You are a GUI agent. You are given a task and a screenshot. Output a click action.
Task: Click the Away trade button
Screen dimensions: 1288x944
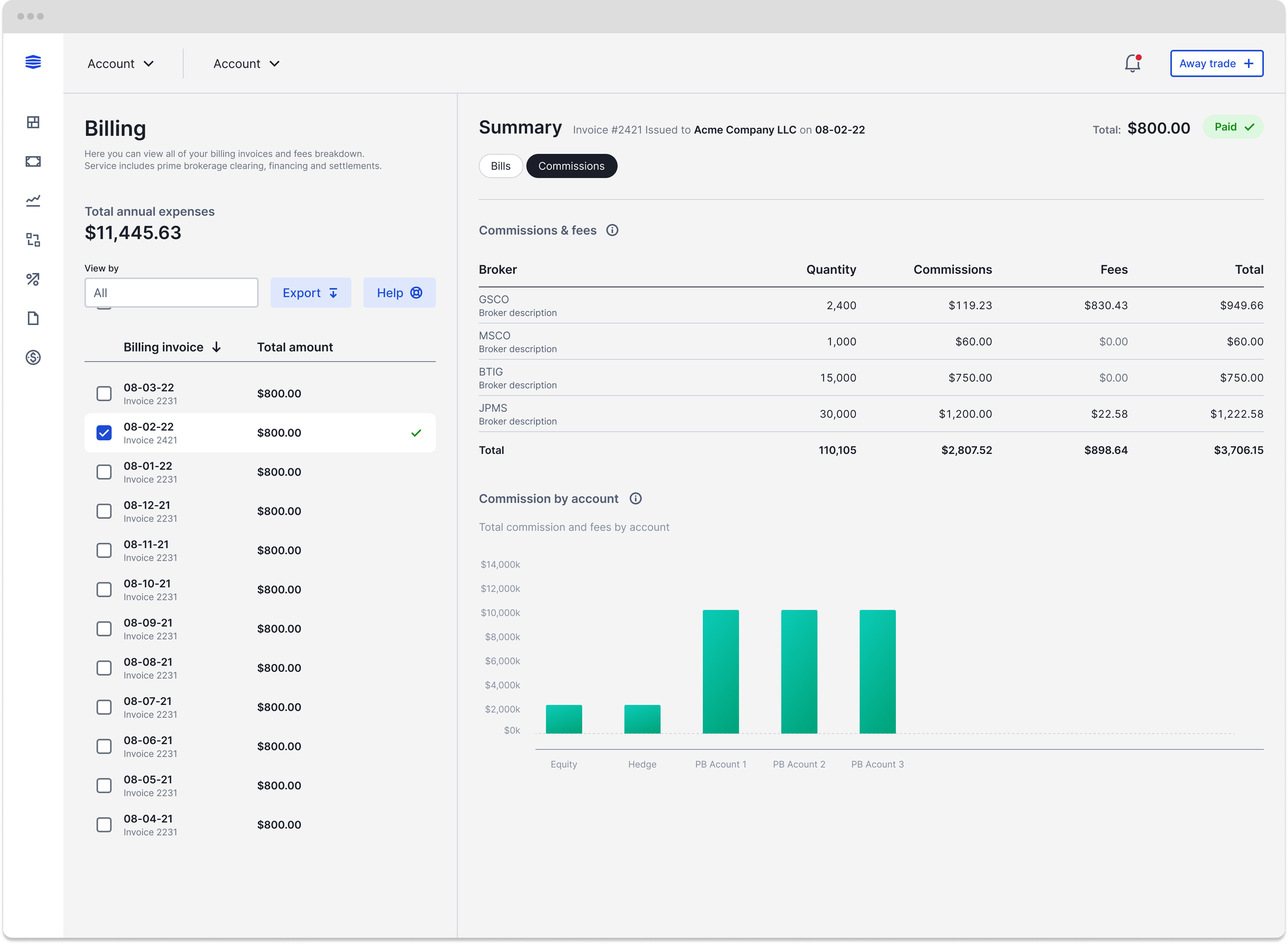pyautogui.click(x=1216, y=63)
